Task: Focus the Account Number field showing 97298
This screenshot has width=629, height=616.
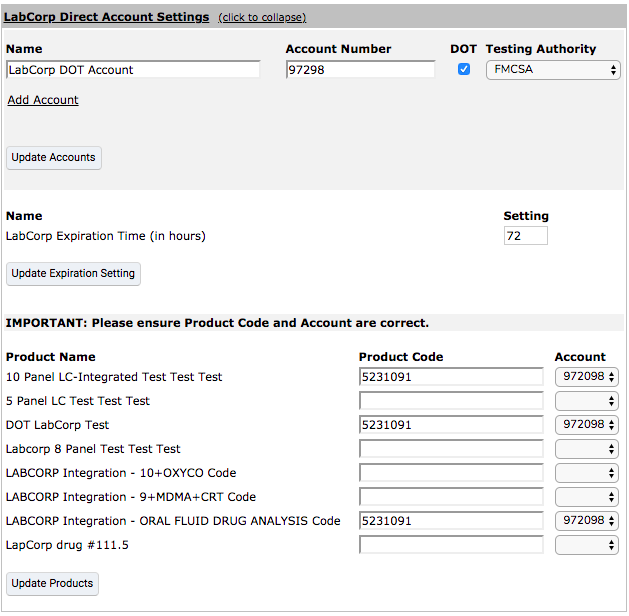Action: [x=360, y=69]
